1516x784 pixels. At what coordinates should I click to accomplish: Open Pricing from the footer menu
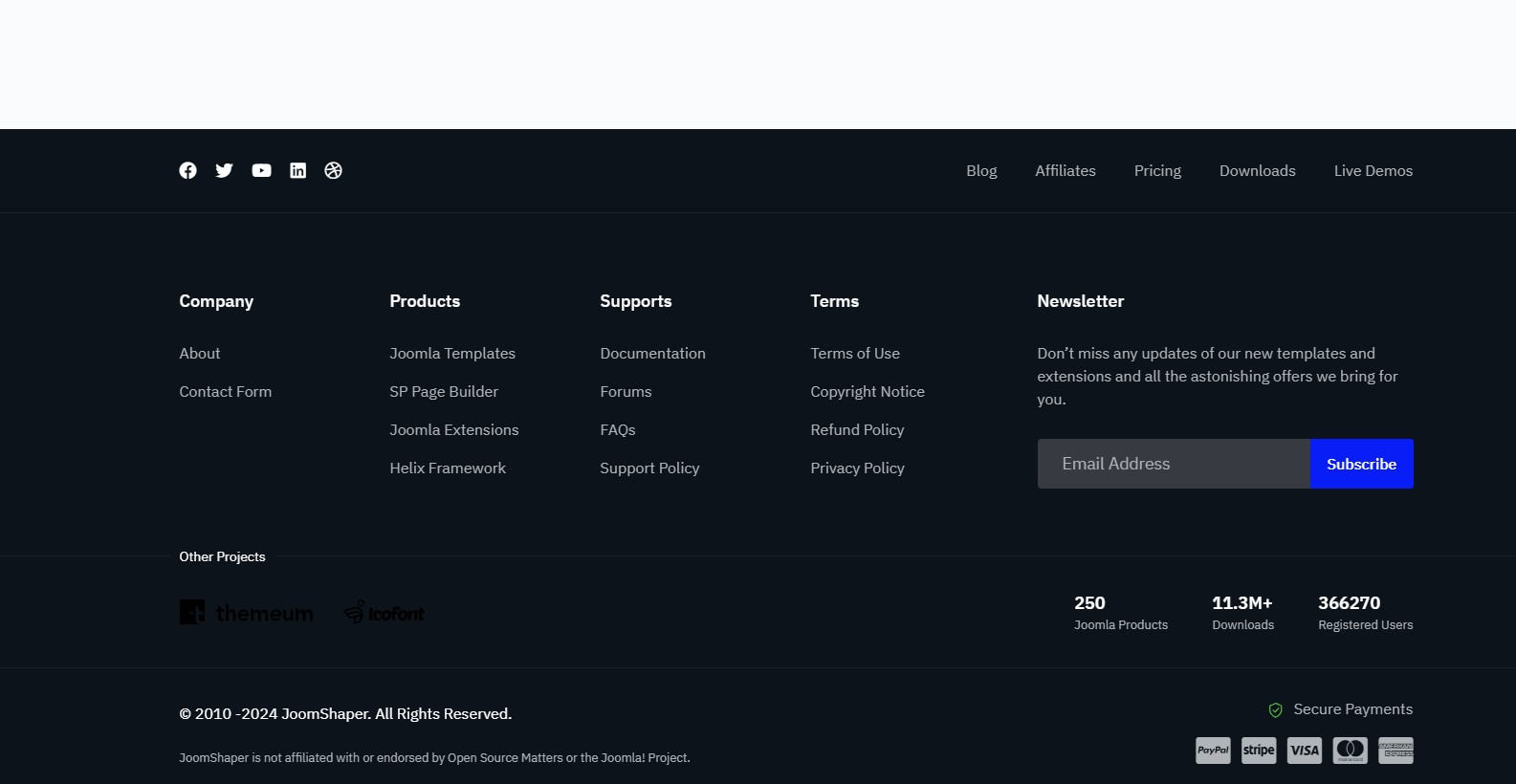(x=1157, y=171)
